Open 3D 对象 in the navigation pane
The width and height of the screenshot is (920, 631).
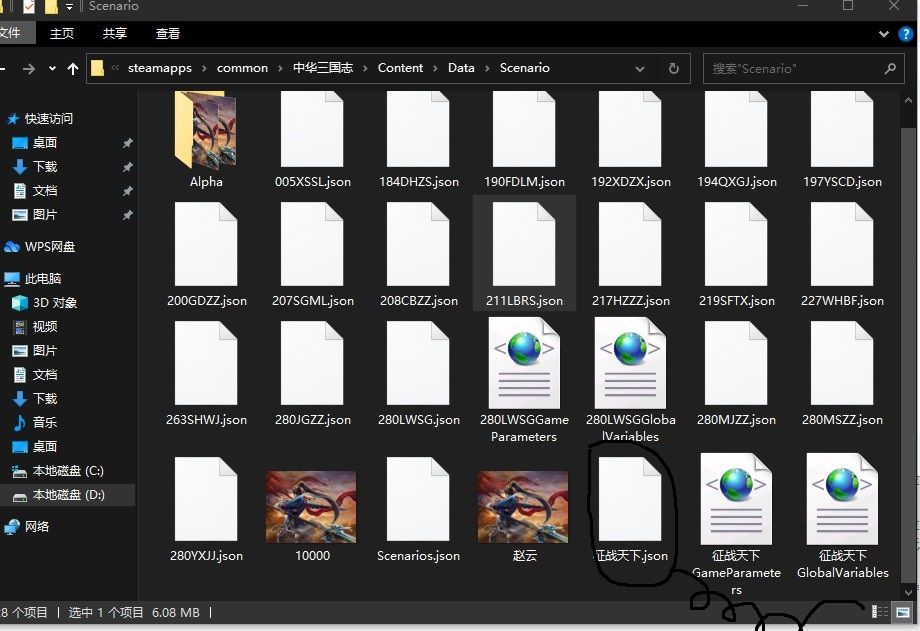click(x=45, y=302)
